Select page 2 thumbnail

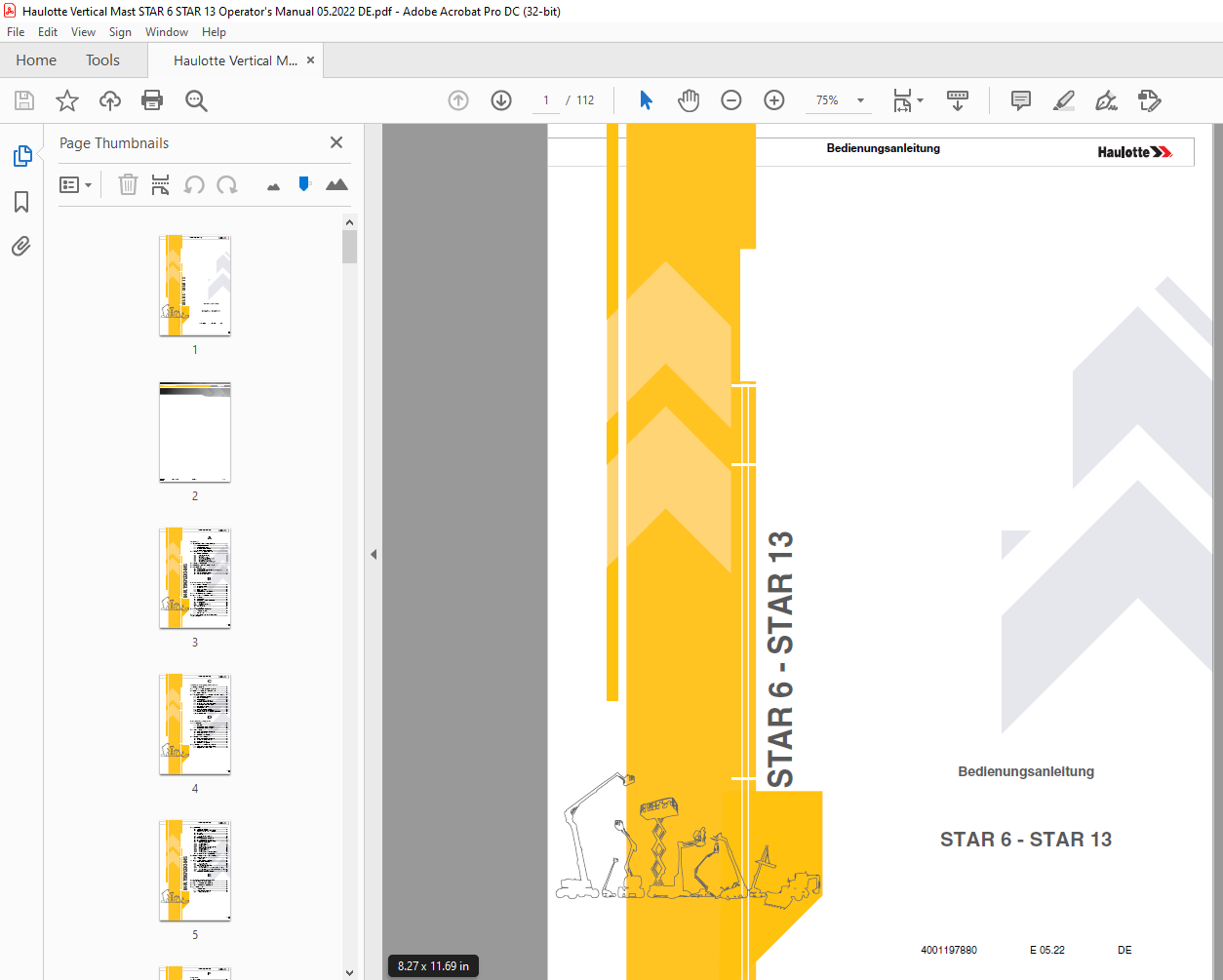(195, 432)
